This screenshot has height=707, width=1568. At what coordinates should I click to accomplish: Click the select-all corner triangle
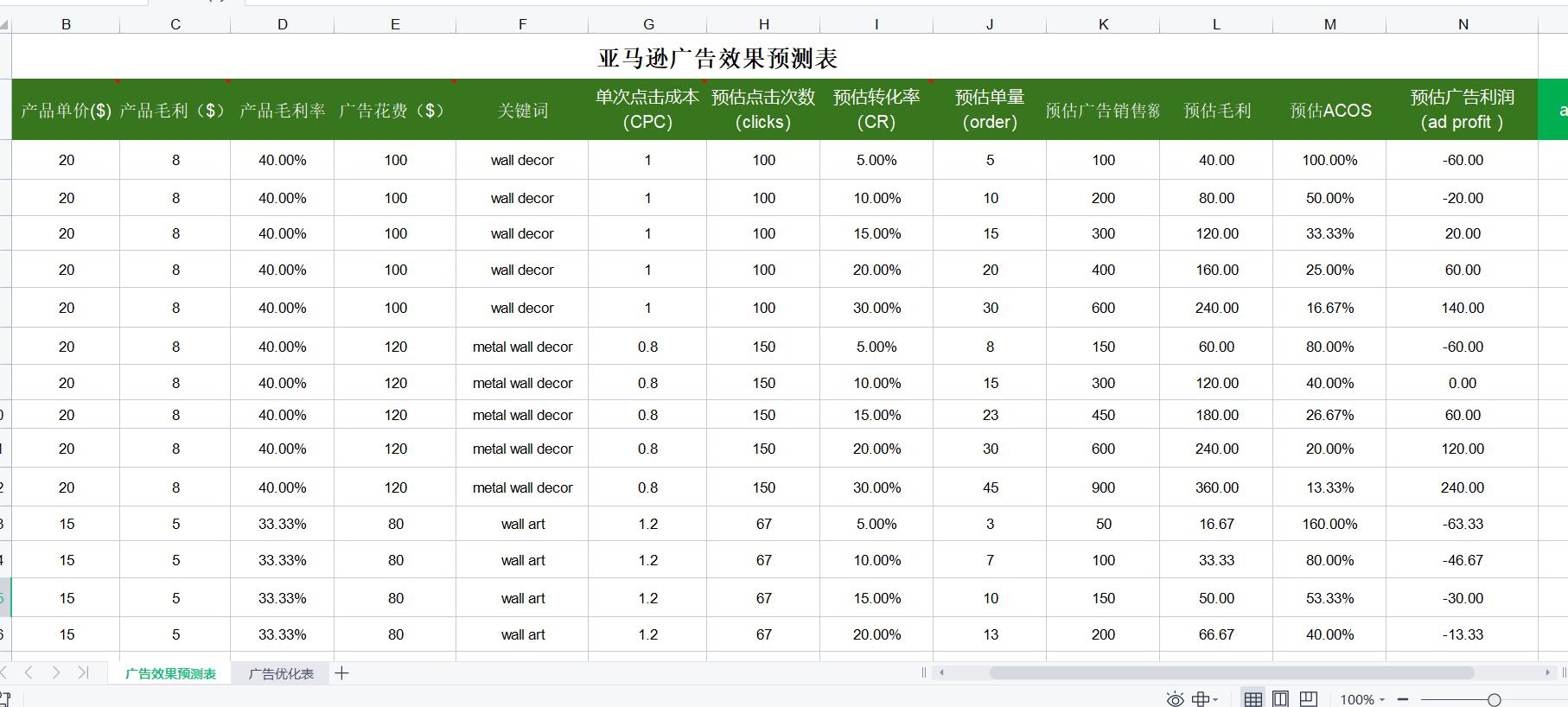4,24
